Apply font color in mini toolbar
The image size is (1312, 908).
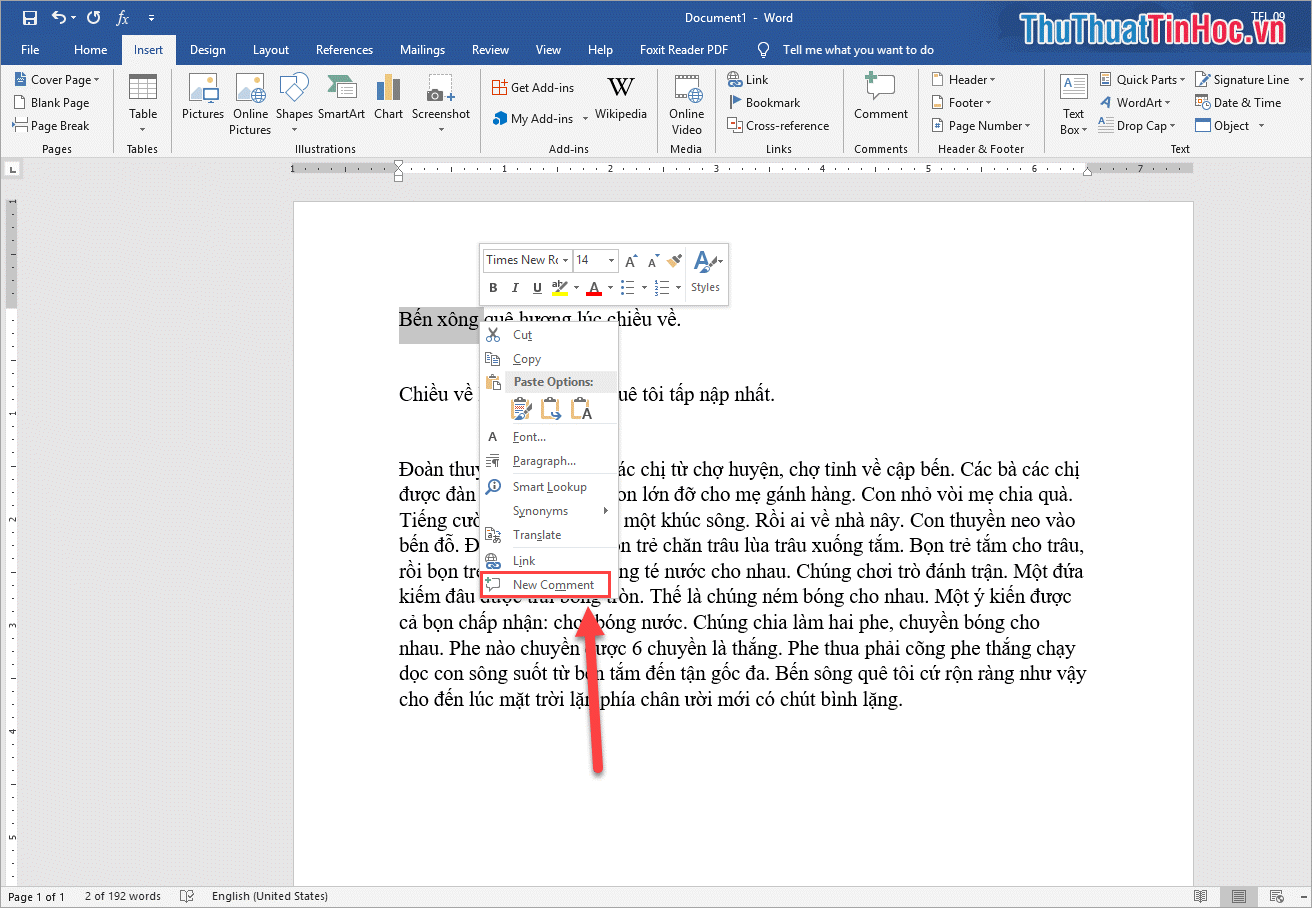point(594,288)
